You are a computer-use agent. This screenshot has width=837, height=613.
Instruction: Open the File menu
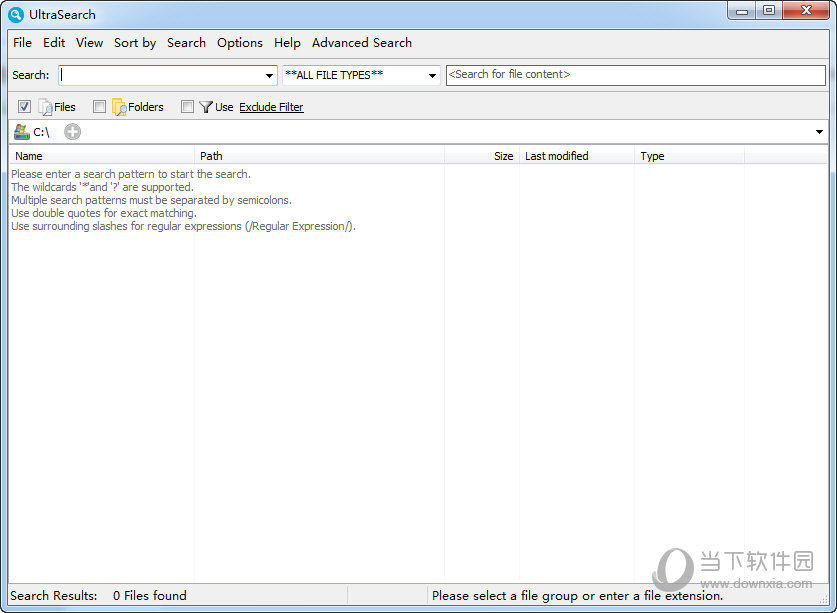click(22, 43)
